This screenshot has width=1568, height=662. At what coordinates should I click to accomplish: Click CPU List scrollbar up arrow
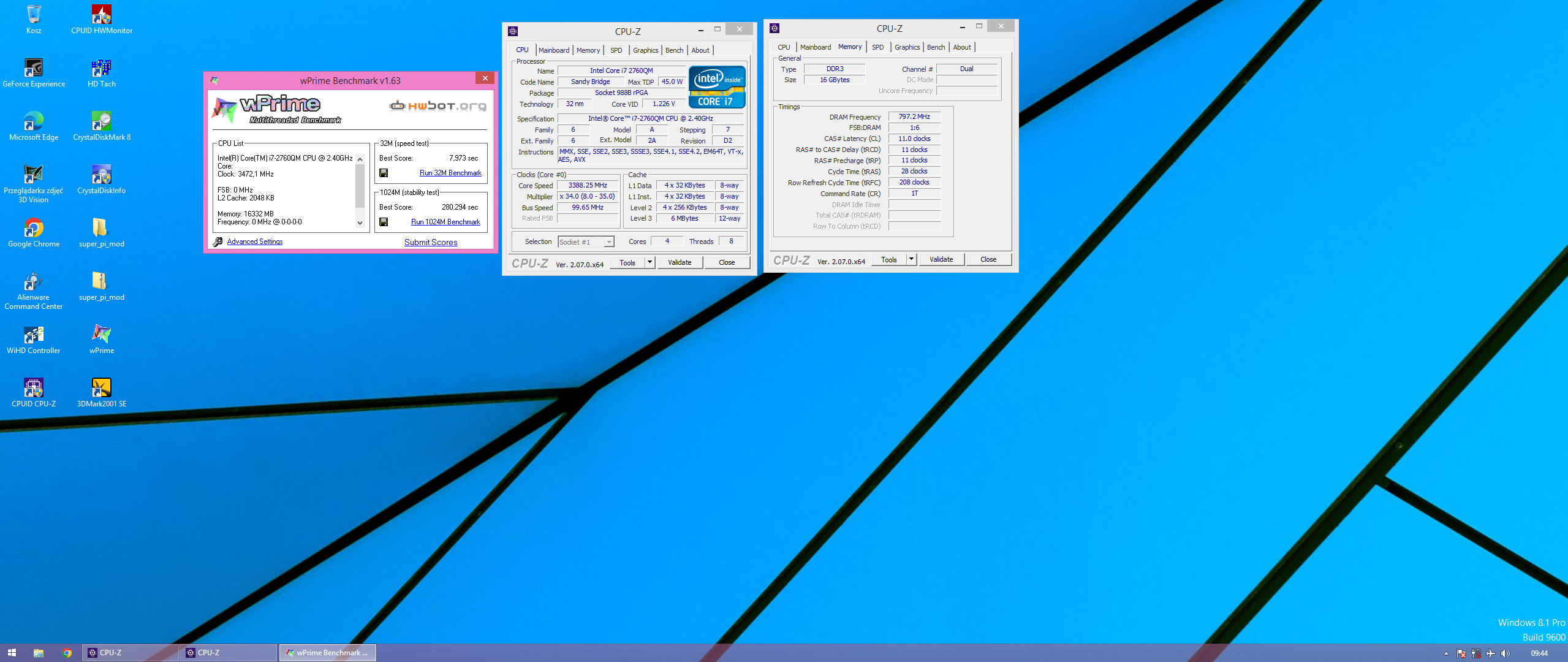[x=360, y=159]
